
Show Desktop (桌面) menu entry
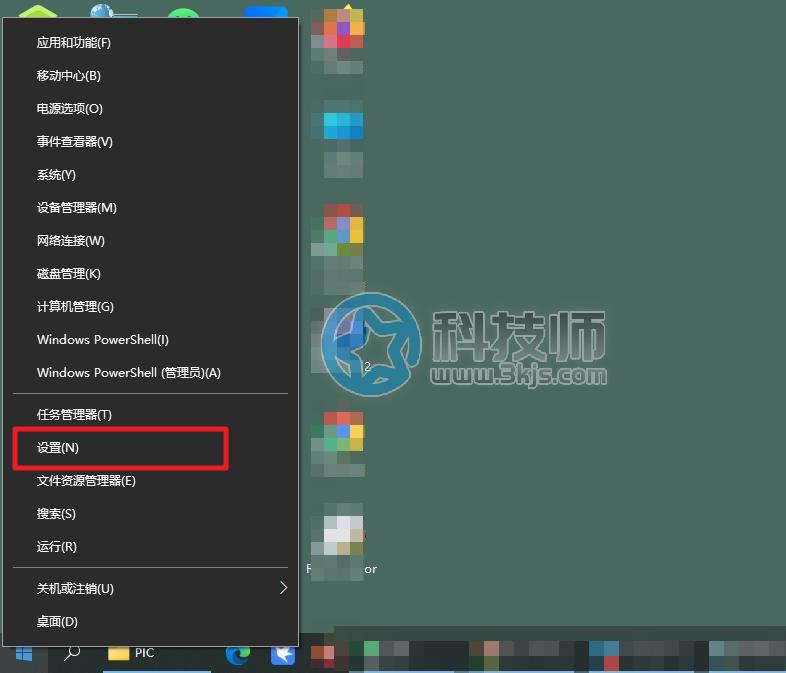coord(150,622)
